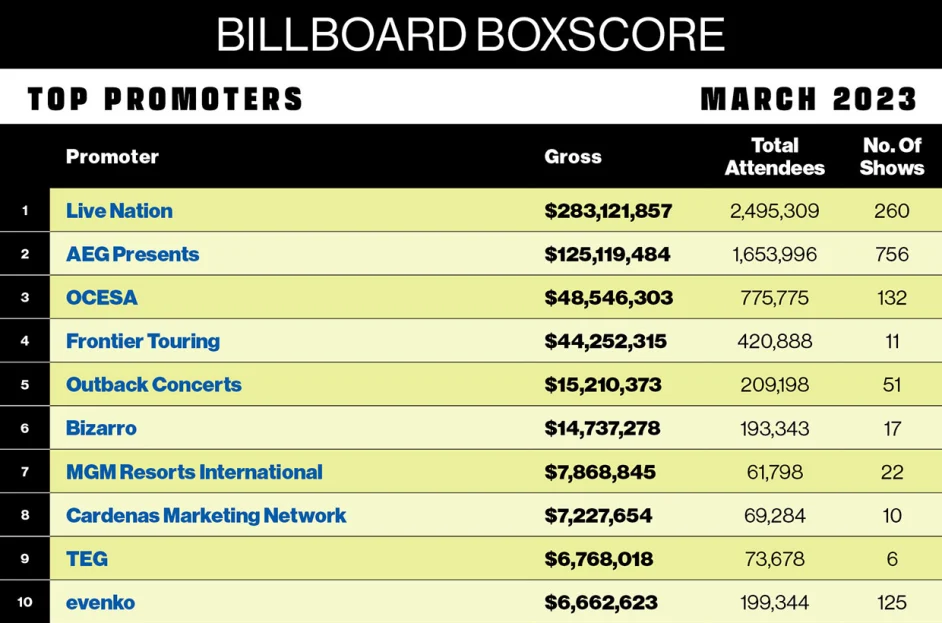Click the No. Of Shows header

(x=891, y=157)
